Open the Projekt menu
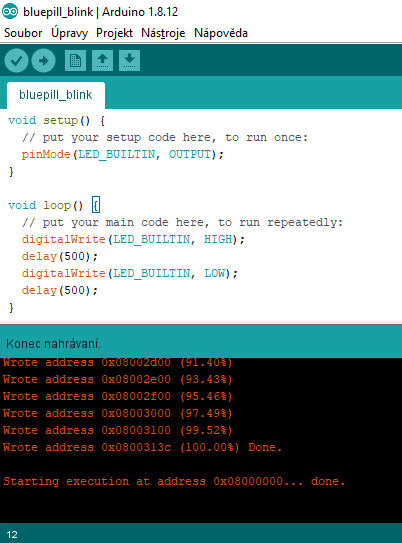The image size is (402, 543). tap(114, 33)
